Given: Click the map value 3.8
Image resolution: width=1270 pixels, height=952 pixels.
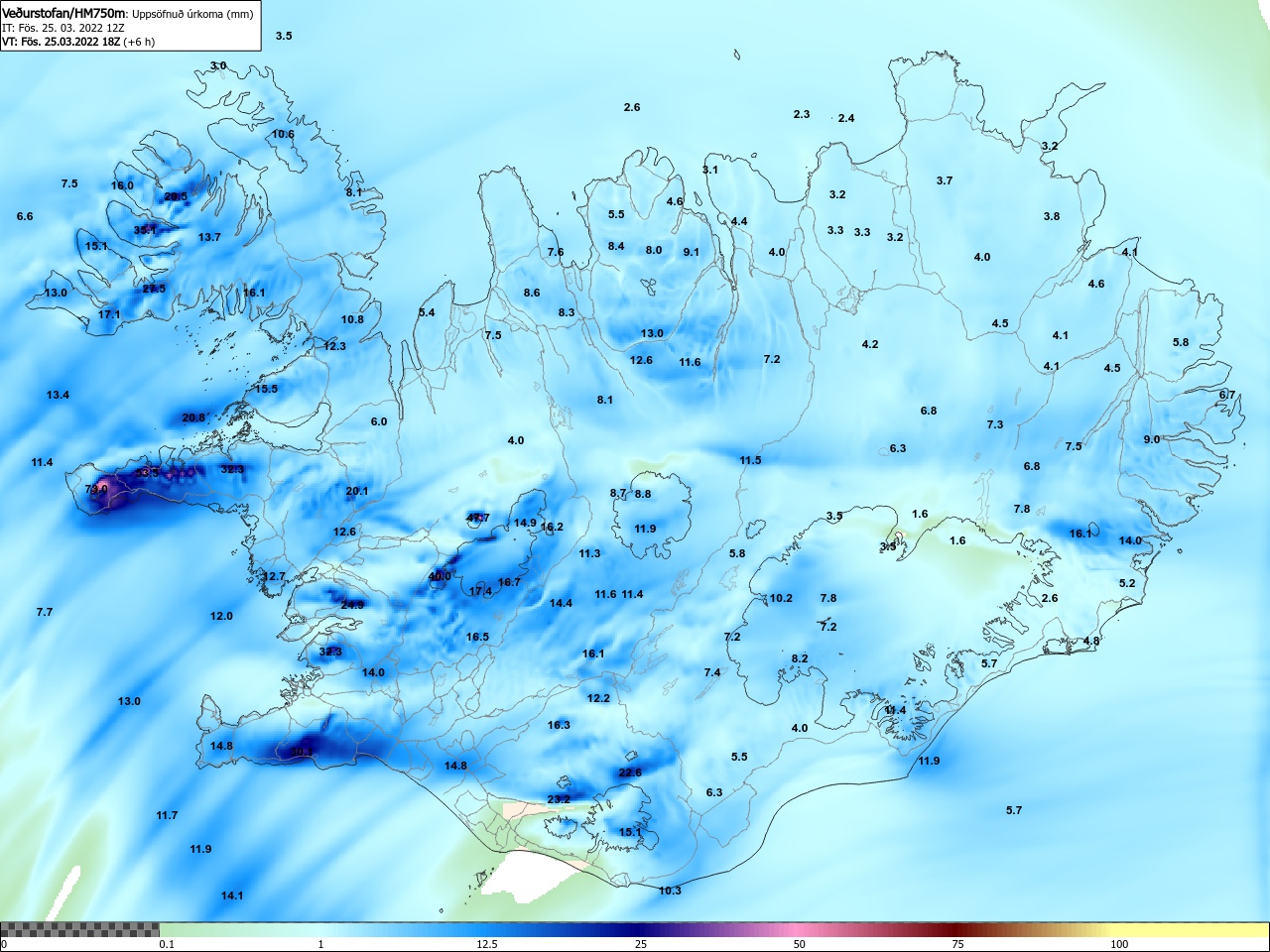Looking at the screenshot, I should (1052, 217).
